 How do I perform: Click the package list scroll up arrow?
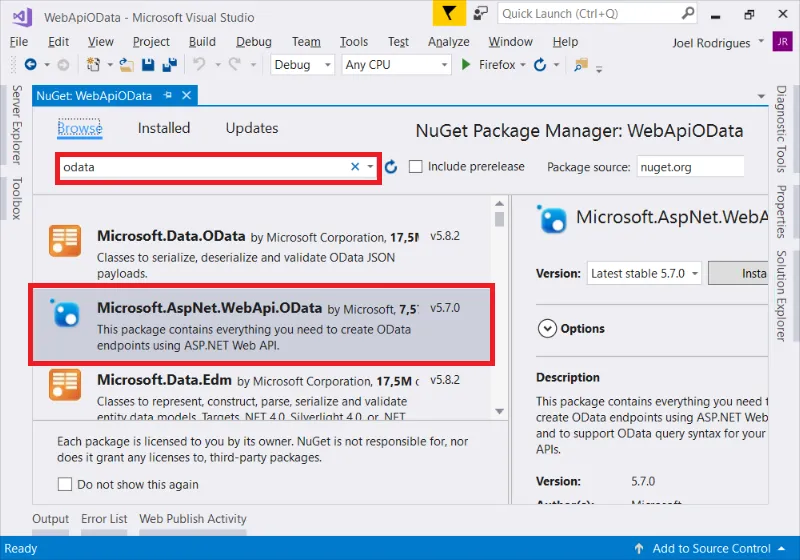point(499,203)
